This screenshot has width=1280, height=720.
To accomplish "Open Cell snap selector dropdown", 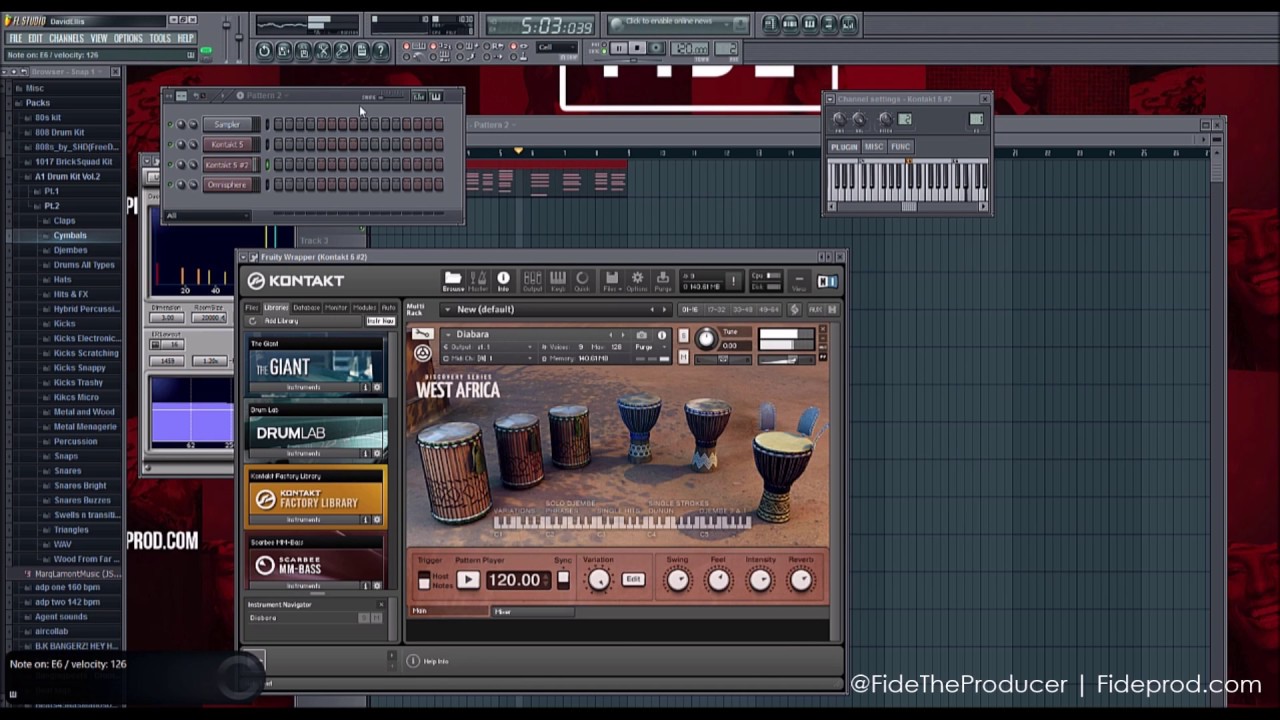I will click(556, 48).
